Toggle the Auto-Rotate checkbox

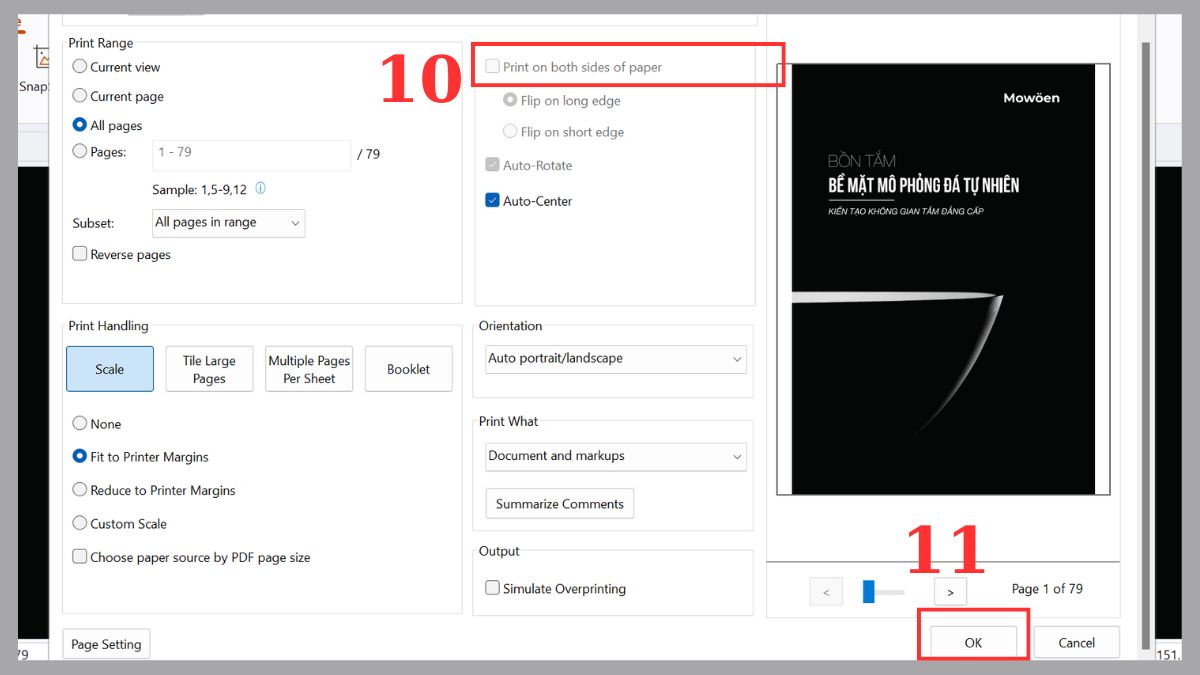coord(492,165)
